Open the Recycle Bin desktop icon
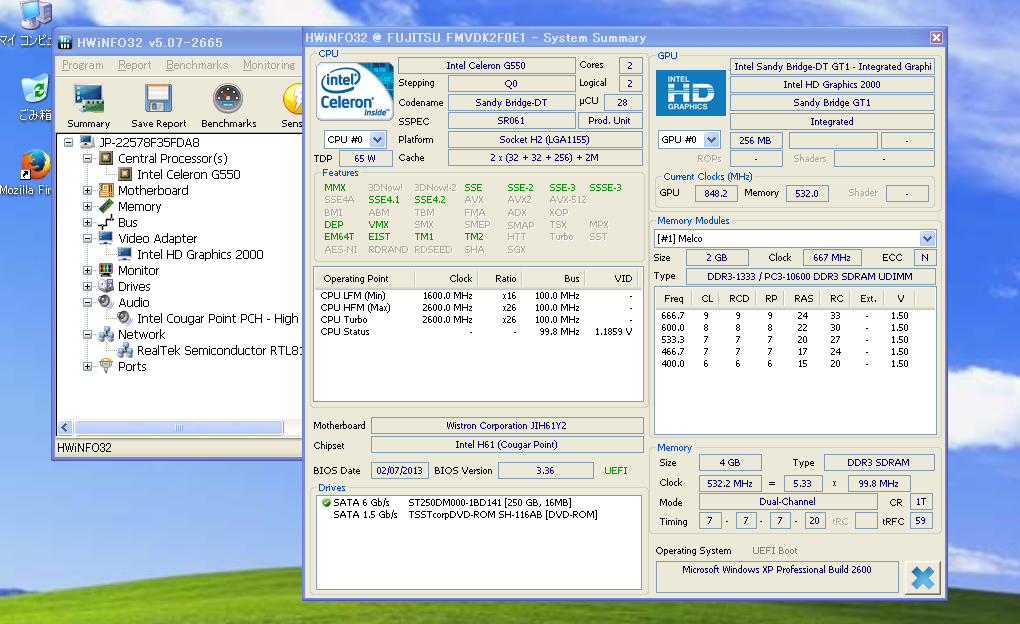The image size is (1020, 624). 35,89
